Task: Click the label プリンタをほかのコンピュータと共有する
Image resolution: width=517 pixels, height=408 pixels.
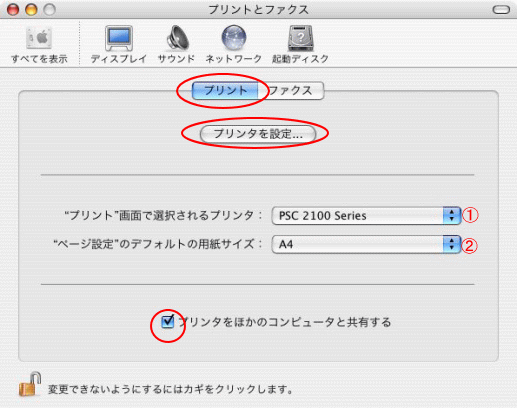Action: pyautogui.click(x=284, y=322)
